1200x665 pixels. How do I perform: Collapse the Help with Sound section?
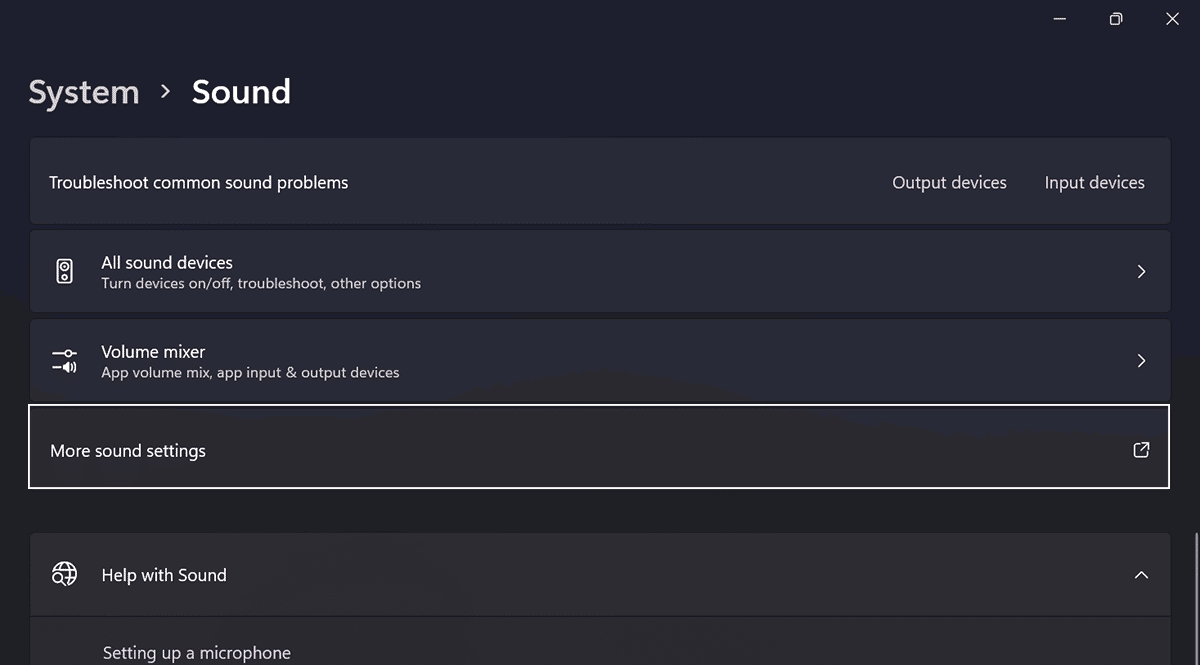[x=1141, y=575]
